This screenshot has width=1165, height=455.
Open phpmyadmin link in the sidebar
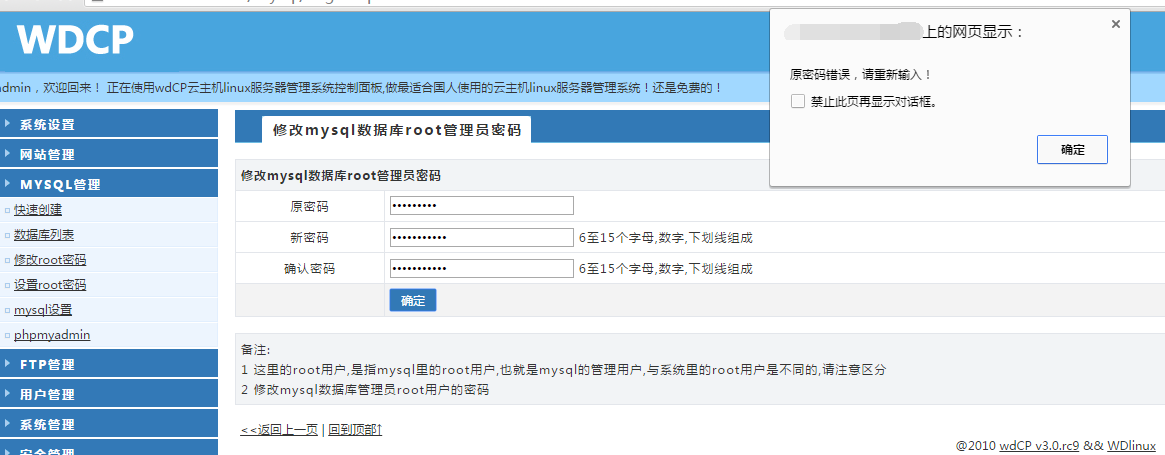tap(52, 335)
